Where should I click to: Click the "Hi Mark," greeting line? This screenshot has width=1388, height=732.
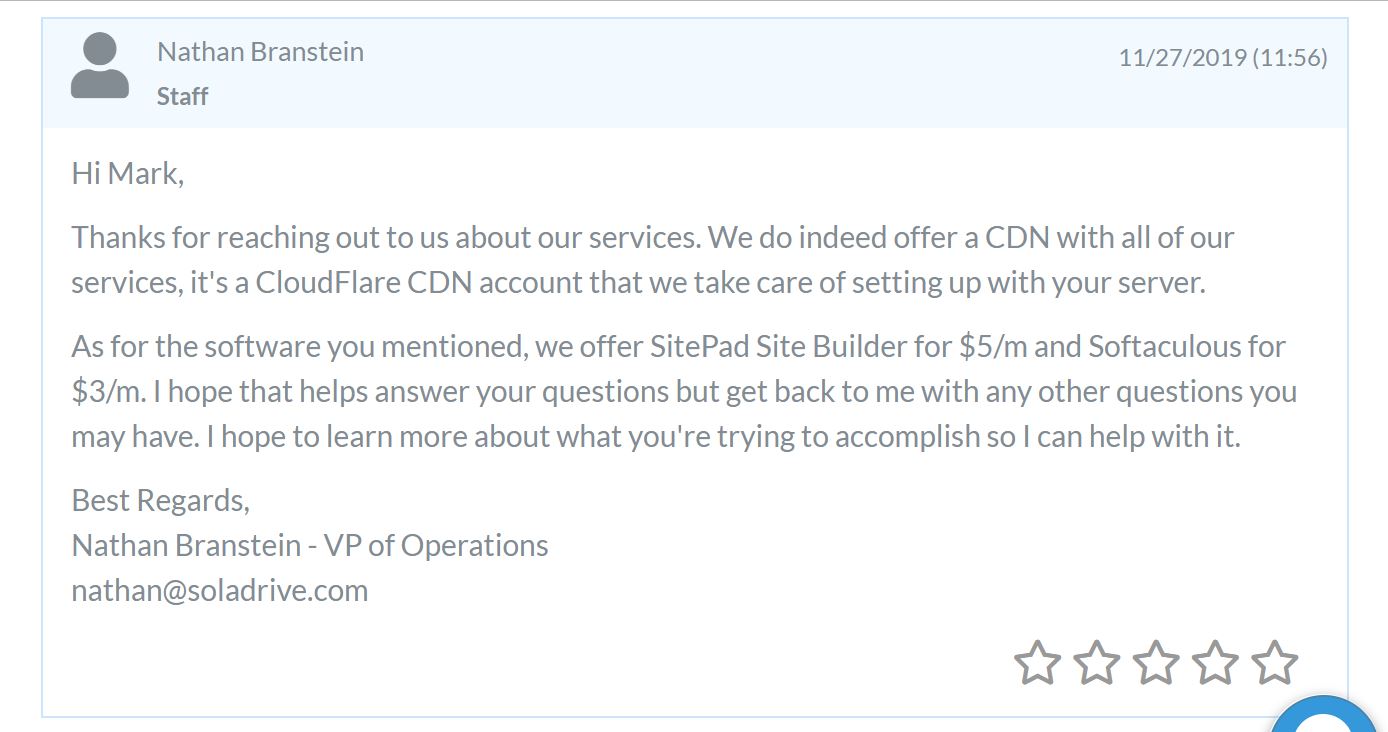128,174
